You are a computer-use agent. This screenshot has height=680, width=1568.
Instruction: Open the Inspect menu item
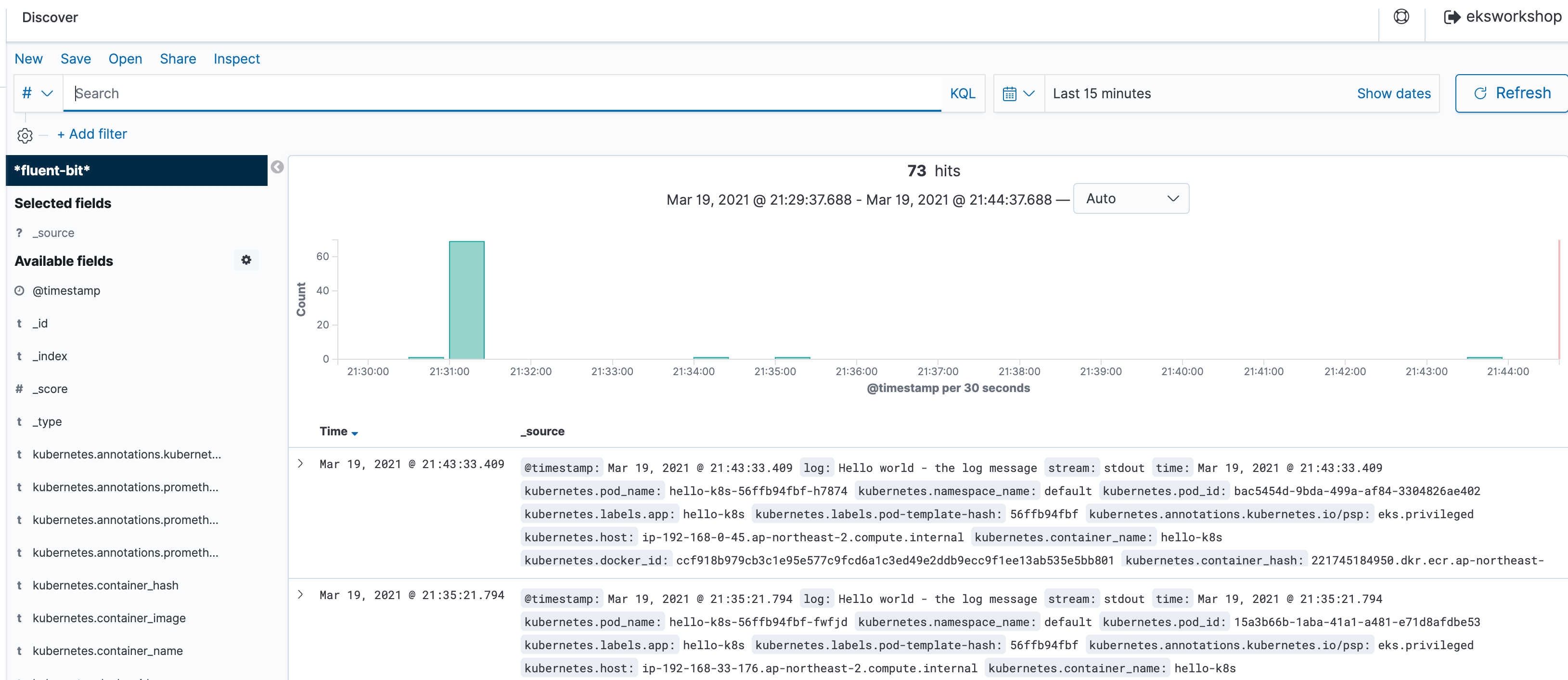click(236, 59)
